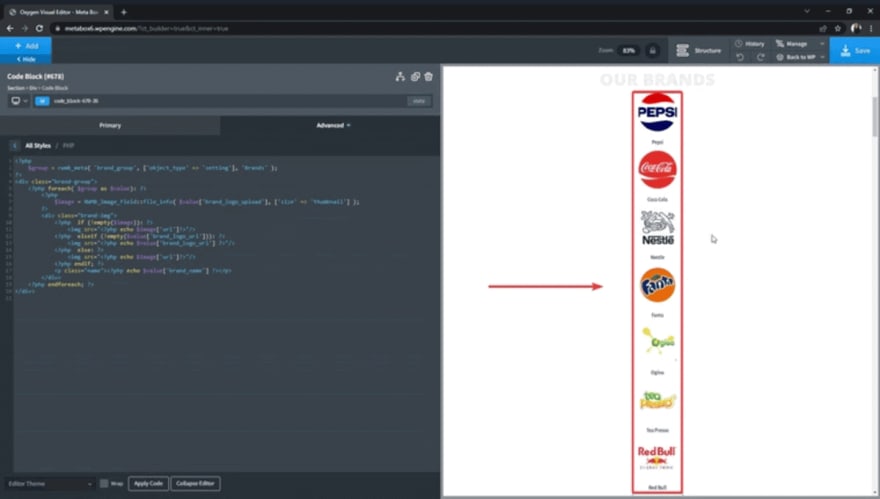This screenshot has height=499, width=880.
Task: Click the Collapse Editor button
Action: click(195, 483)
